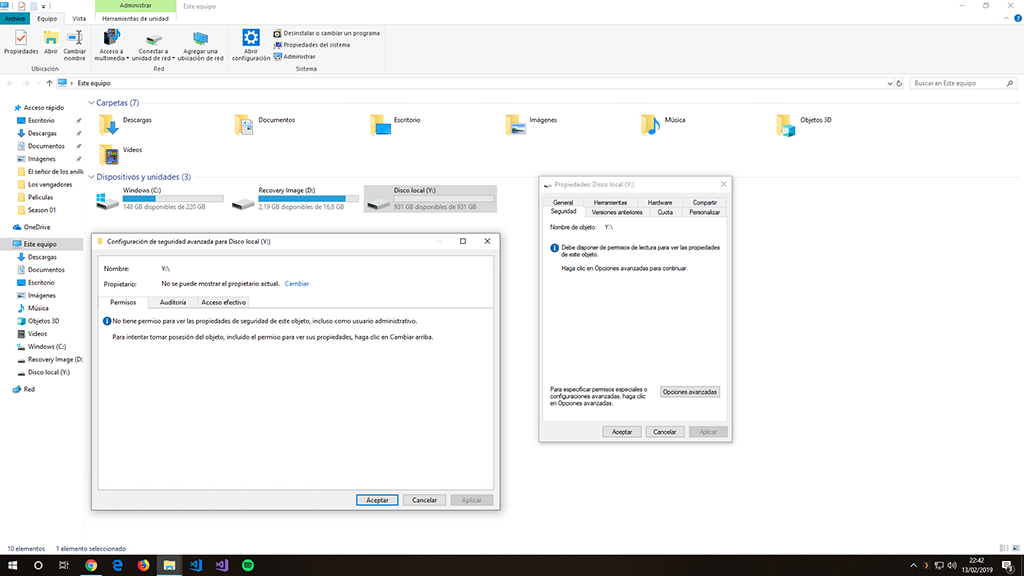Collapse the Carpetas (7) section

[91, 103]
